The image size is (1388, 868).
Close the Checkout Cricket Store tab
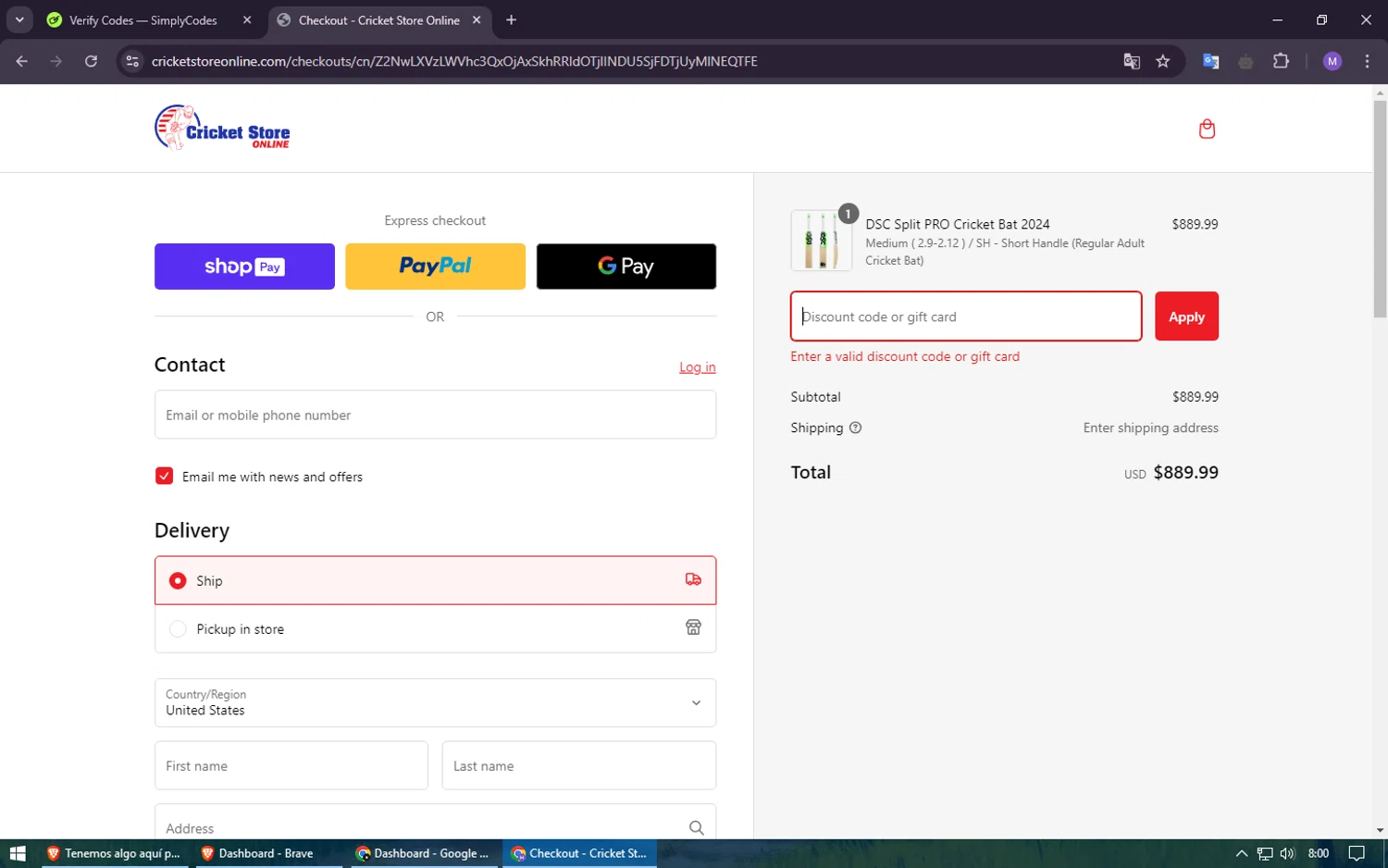coord(477,19)
